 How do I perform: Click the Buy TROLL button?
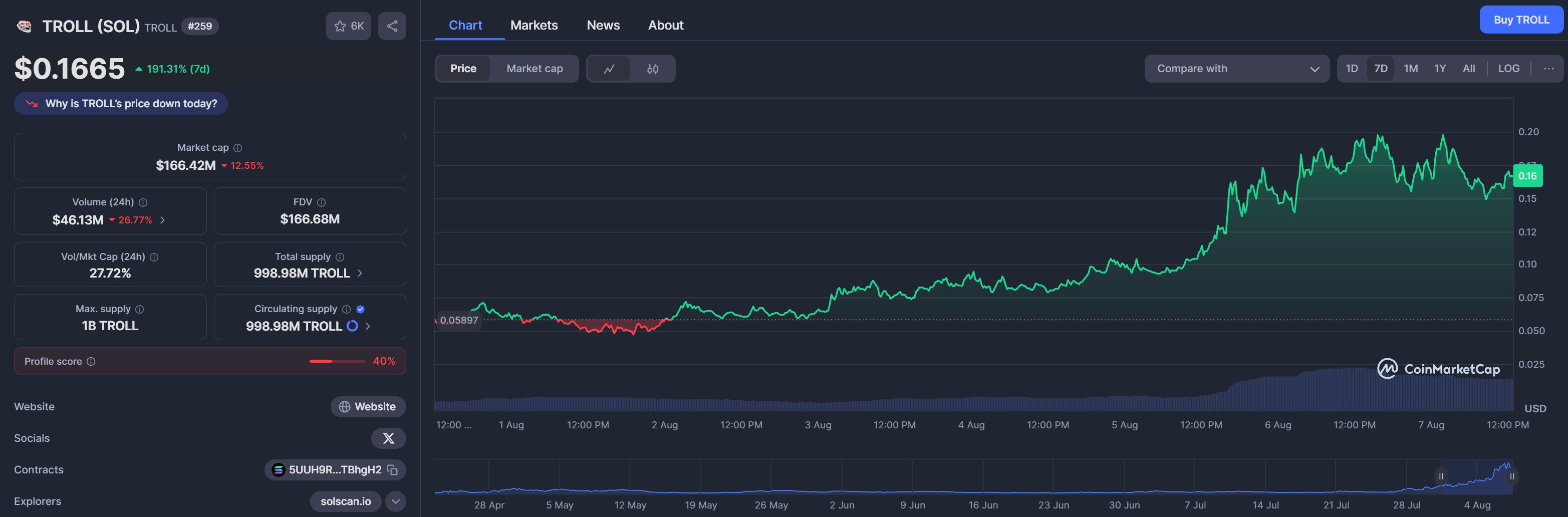coord(1520,20)
